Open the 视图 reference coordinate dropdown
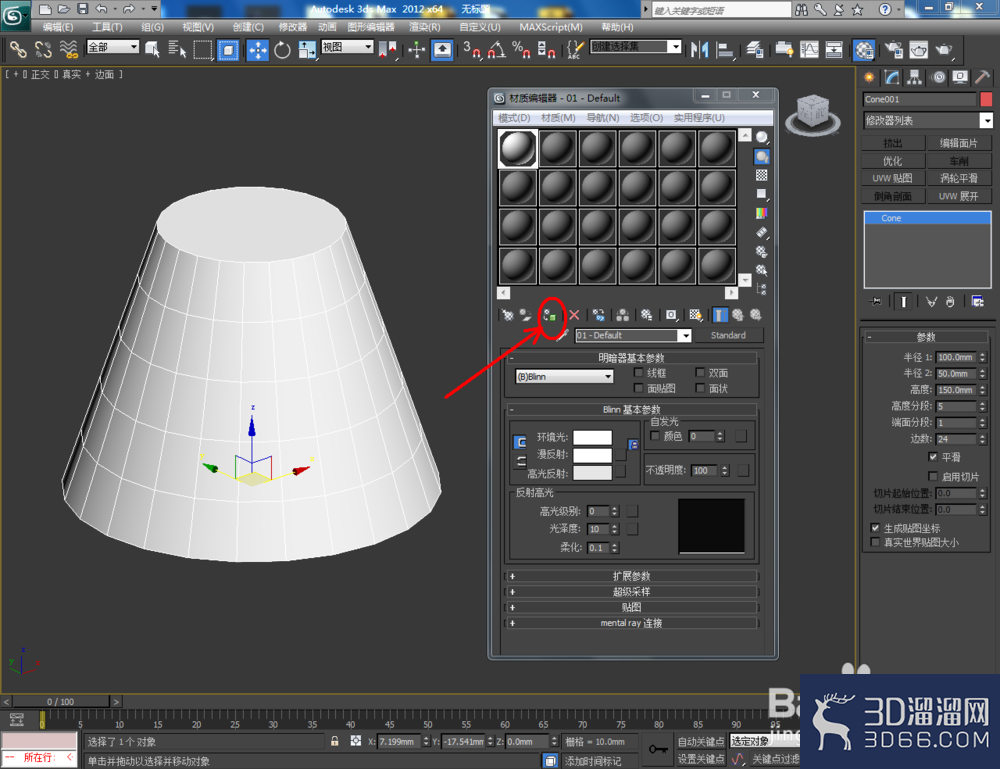The width and height of the screenshot is (1000, 769). (347, 47)
